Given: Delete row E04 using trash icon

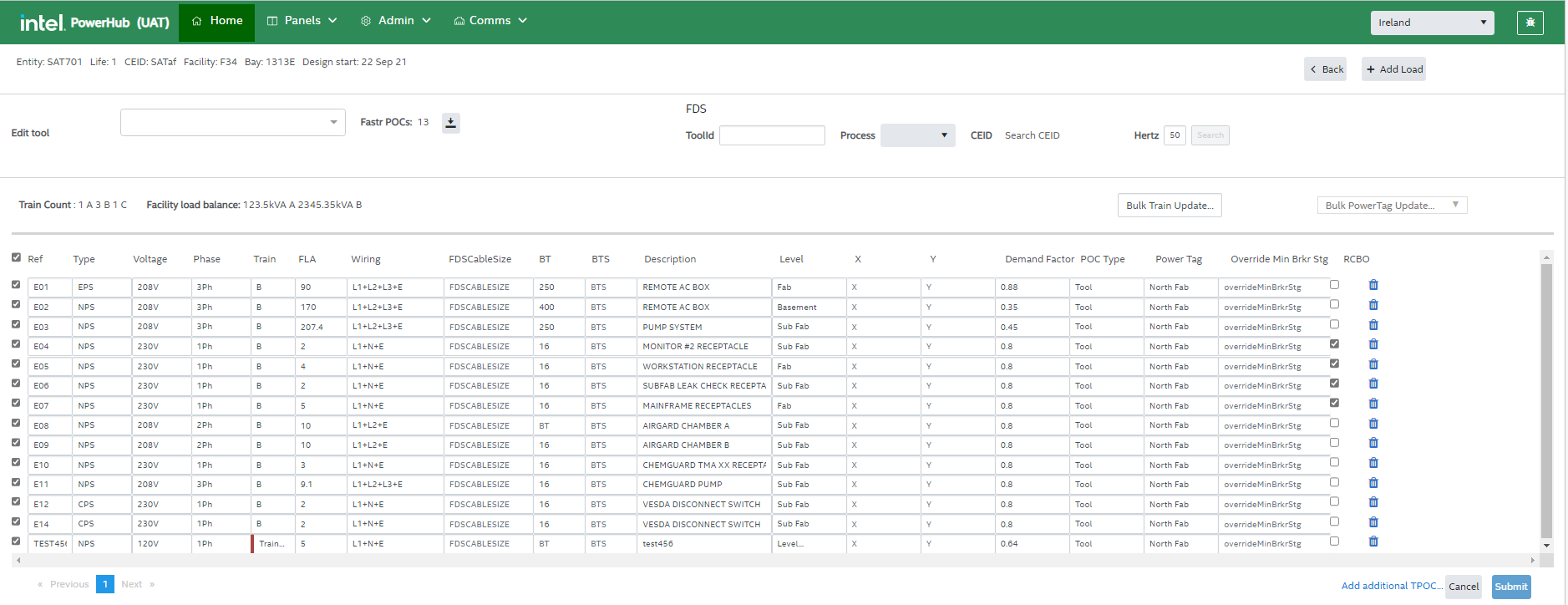Looking at the screenshot, I should (1373, 344).
